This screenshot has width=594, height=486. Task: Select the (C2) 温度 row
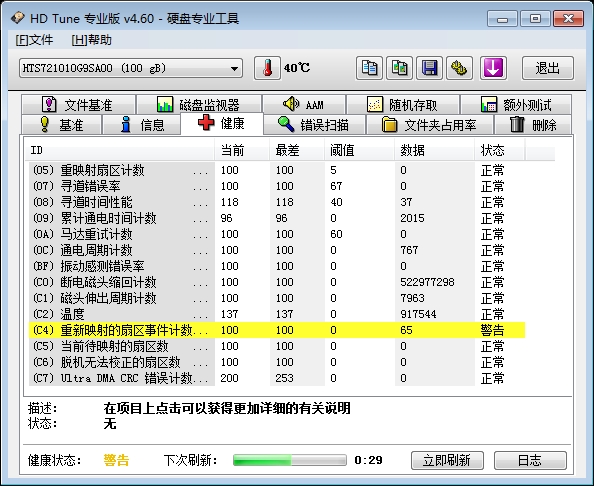coord(277,314)
